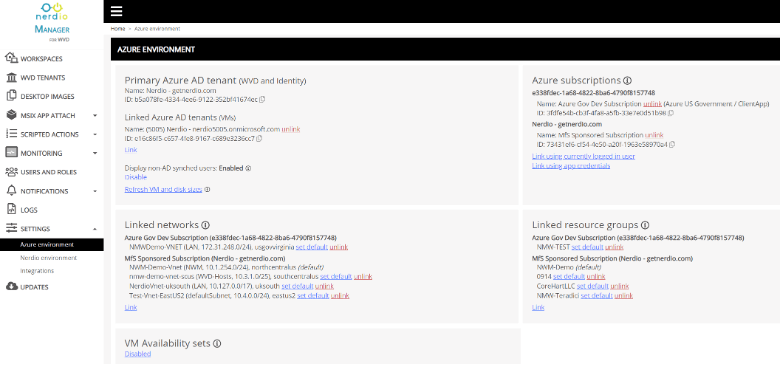
Task: Click the Desktop Images icon
Action: [x=11, y=96]
